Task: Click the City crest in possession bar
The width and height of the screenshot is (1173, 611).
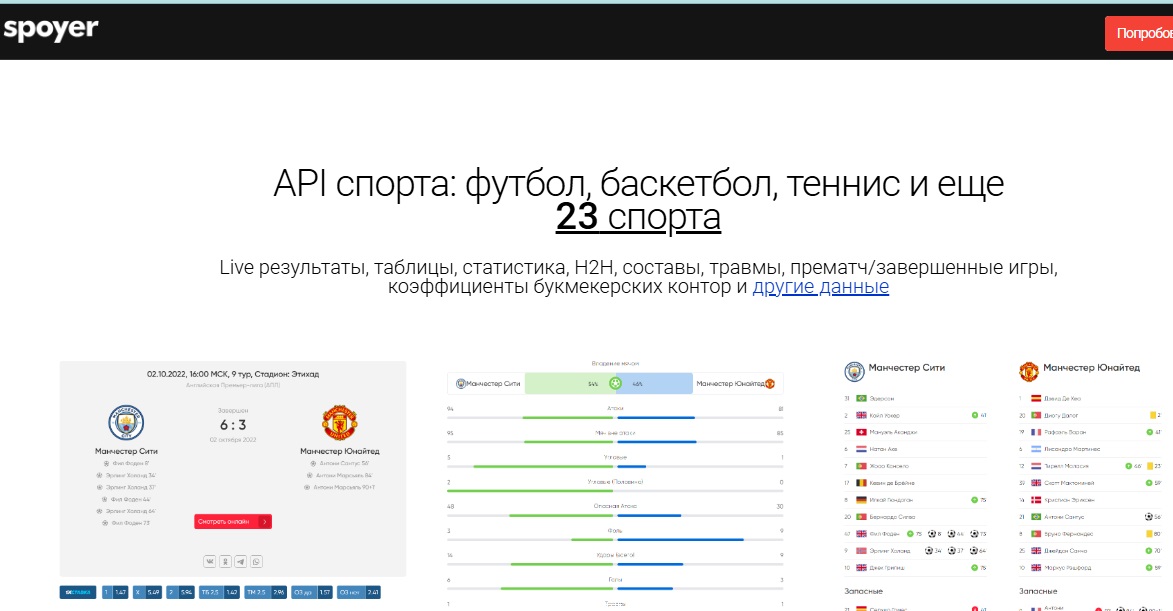Action: click(461, 384)
